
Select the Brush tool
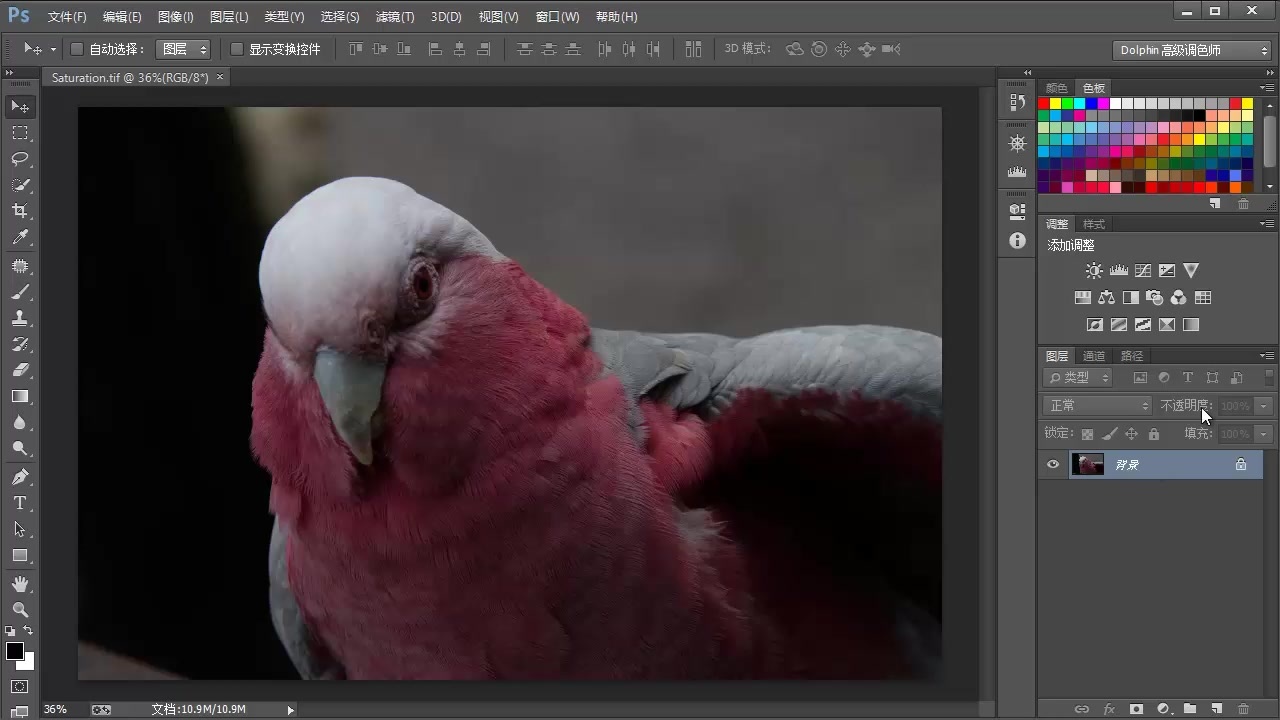coord(20,292)
